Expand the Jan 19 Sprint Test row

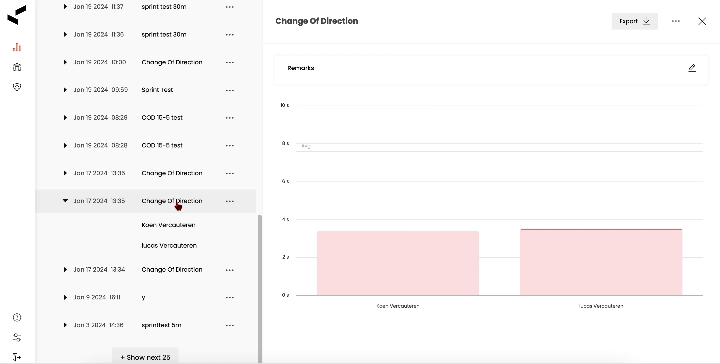coord(65,90)
